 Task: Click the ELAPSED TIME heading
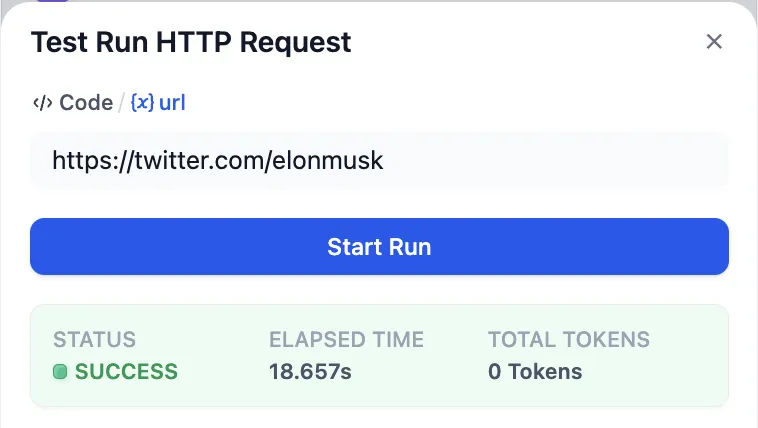[346, 340]
